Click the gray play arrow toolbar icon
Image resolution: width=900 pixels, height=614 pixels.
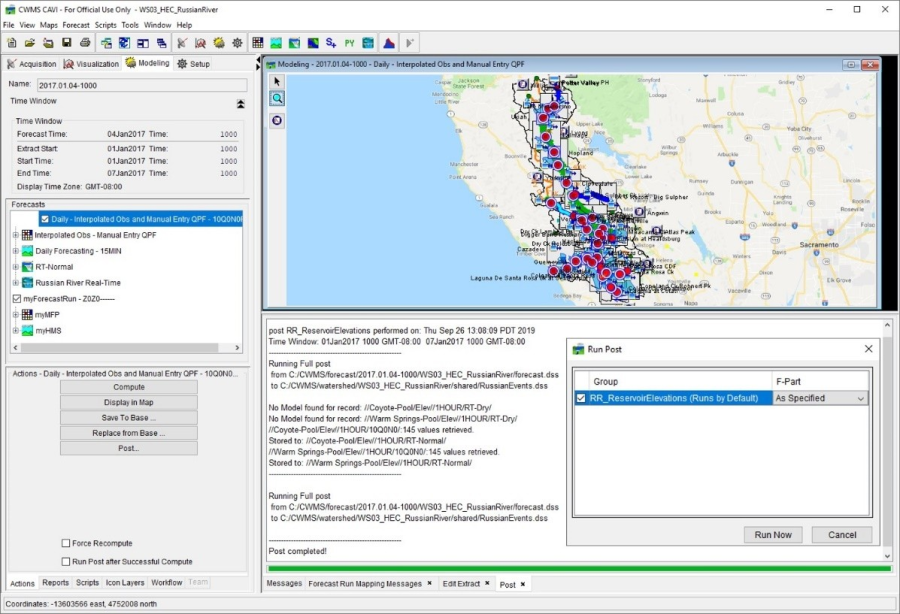tap(409, 43)
